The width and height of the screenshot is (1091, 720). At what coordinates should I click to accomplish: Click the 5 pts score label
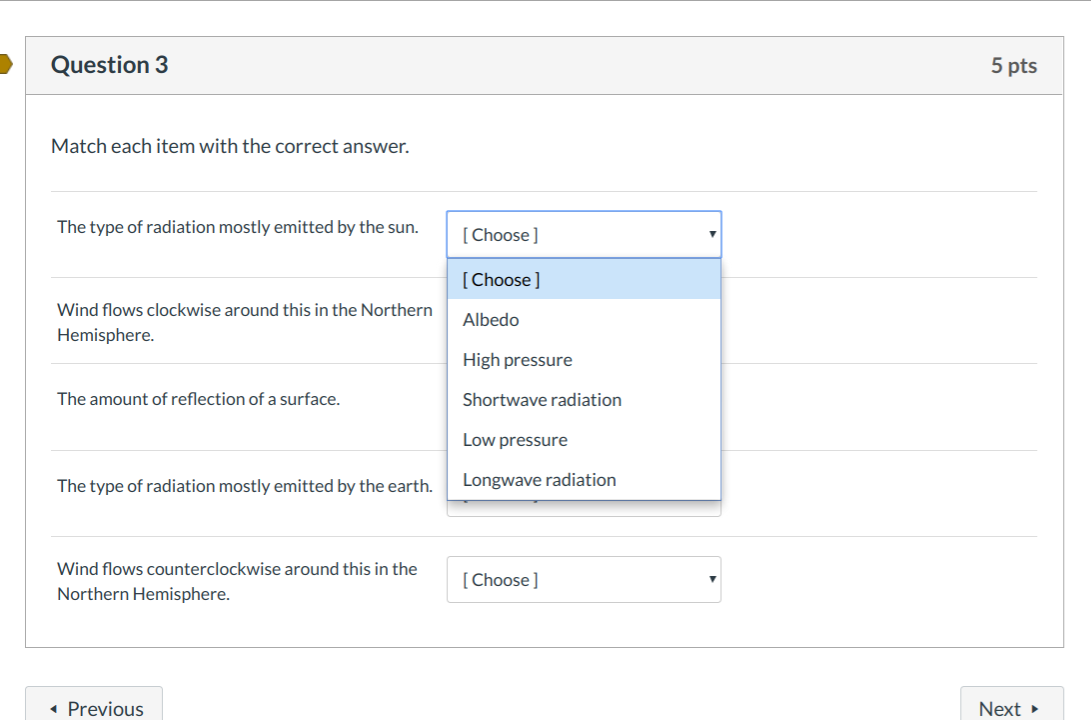click(1014, 65)
